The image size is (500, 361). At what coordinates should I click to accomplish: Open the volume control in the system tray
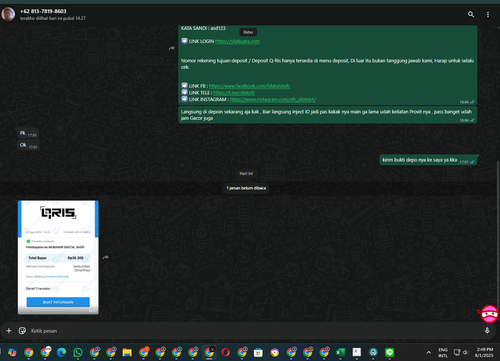tap(465, 352)
